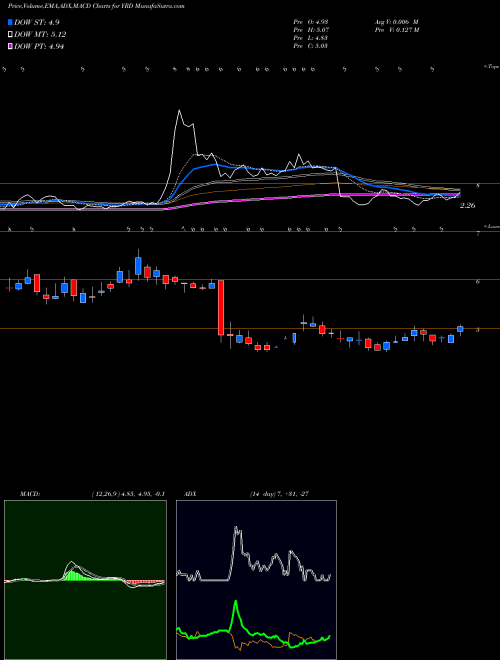Click the white DOW MT legend swatch

11,35
